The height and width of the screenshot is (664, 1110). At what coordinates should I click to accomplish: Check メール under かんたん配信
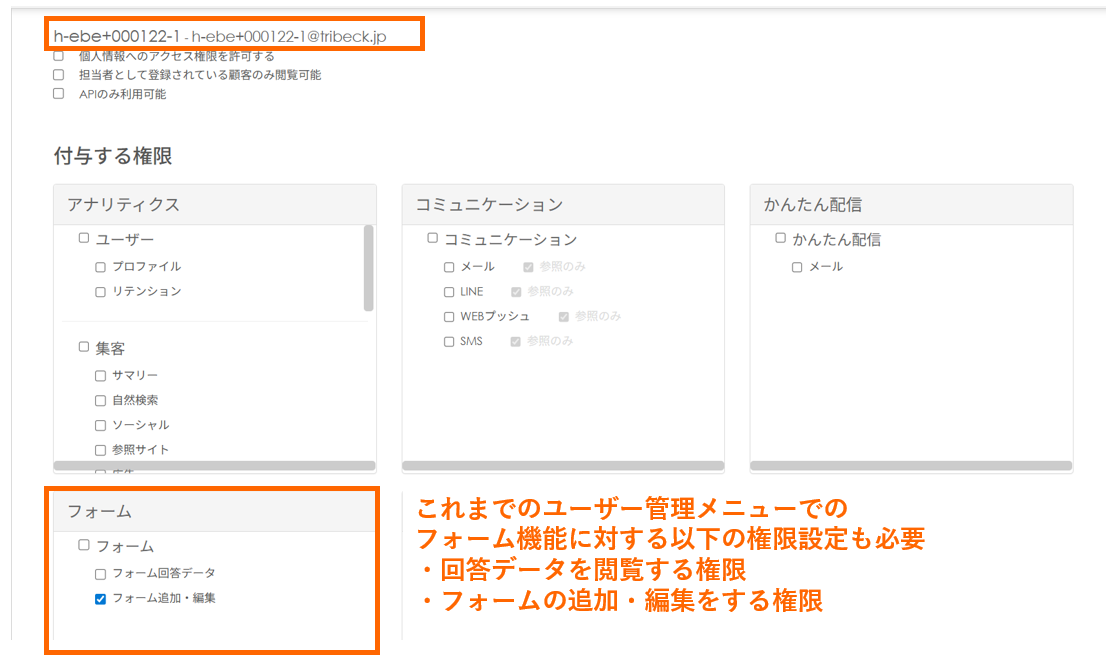tap(797, 267)
